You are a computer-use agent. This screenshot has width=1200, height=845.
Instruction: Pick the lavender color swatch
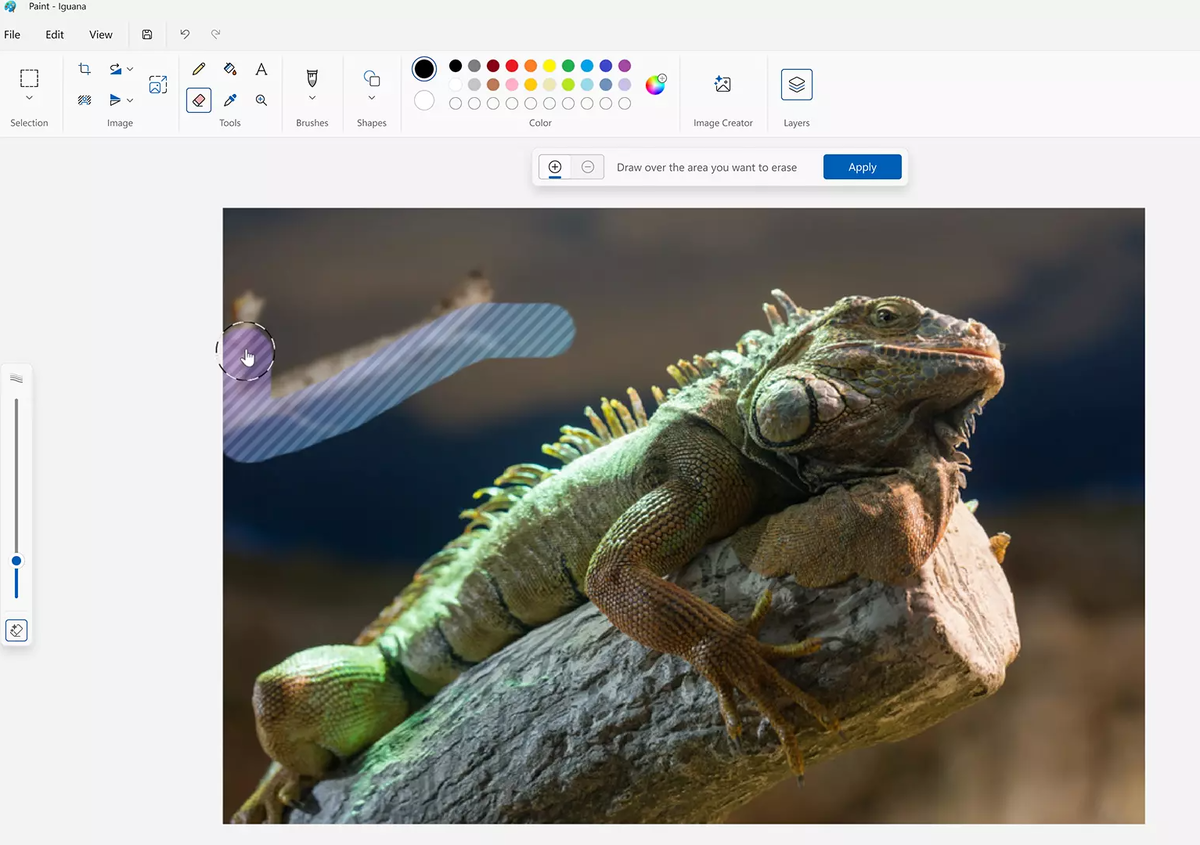point(625,85)
